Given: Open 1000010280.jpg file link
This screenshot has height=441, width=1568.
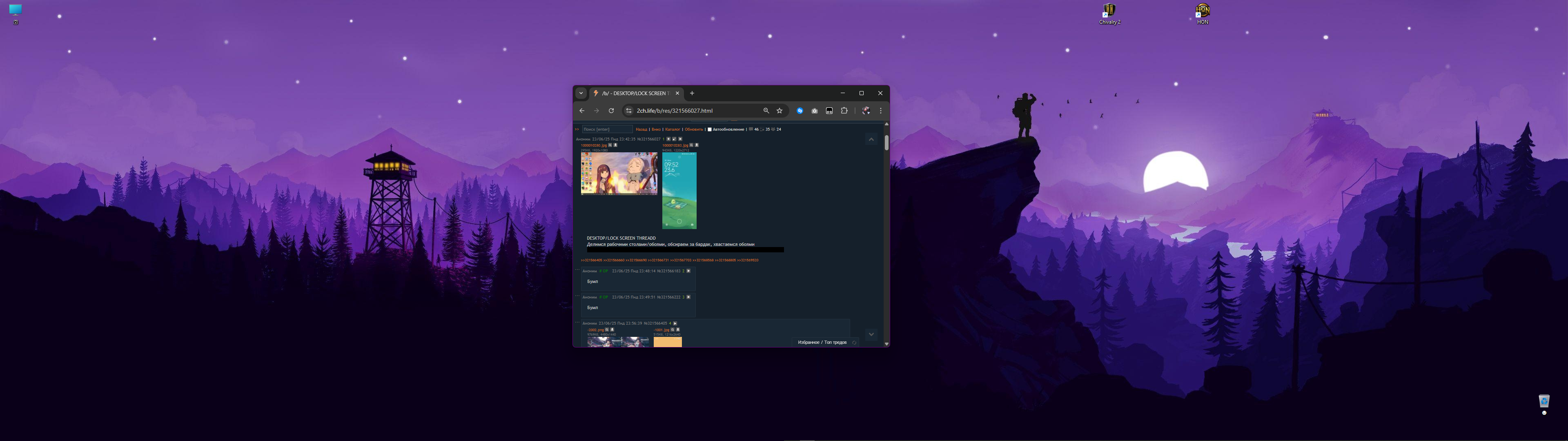Looking at the screenshot, I should (594, 146).
